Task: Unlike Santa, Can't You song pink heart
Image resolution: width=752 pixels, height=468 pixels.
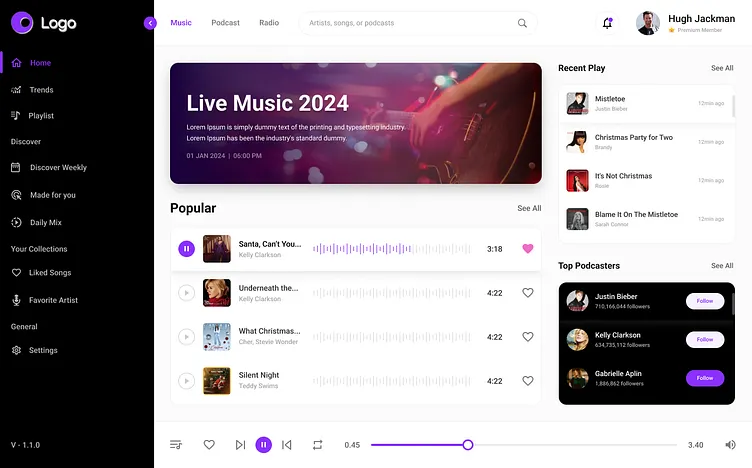Action: click(x=528, y=249)
